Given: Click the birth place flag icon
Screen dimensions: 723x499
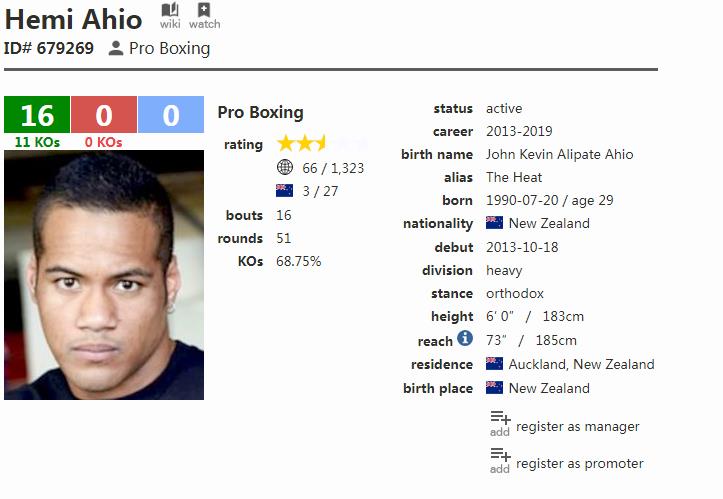Looking at the screenshot, I should [x=494, y=387].
